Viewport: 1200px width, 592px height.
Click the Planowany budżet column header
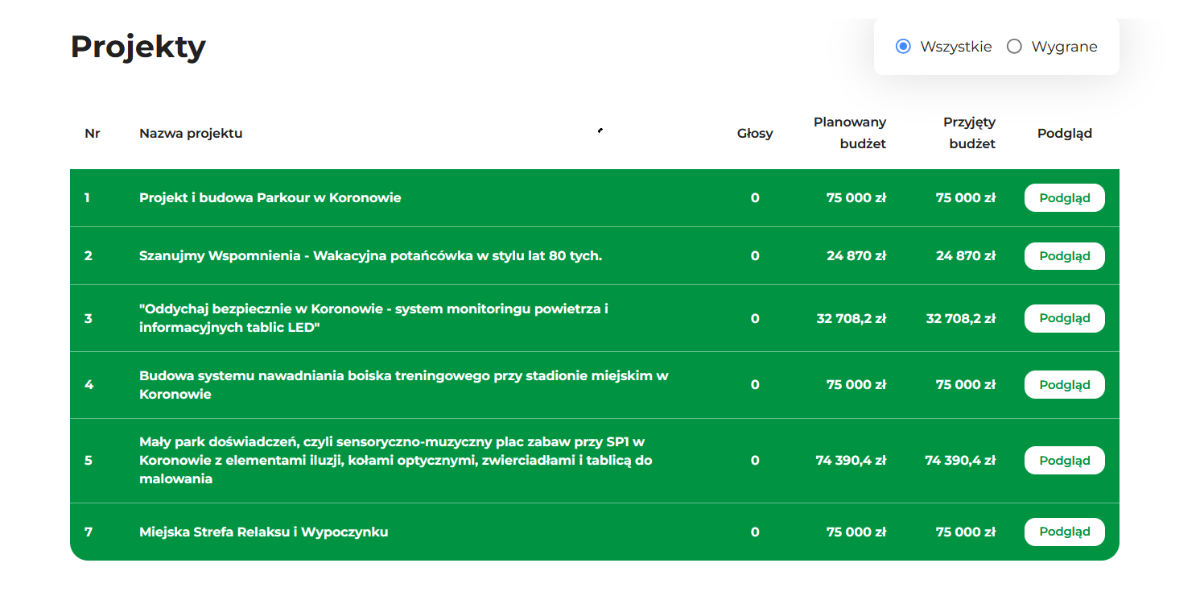[x=850, y=133]
